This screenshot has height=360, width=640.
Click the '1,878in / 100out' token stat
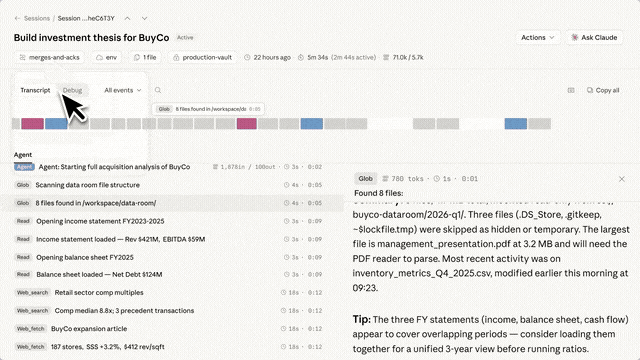coord(248,167)
